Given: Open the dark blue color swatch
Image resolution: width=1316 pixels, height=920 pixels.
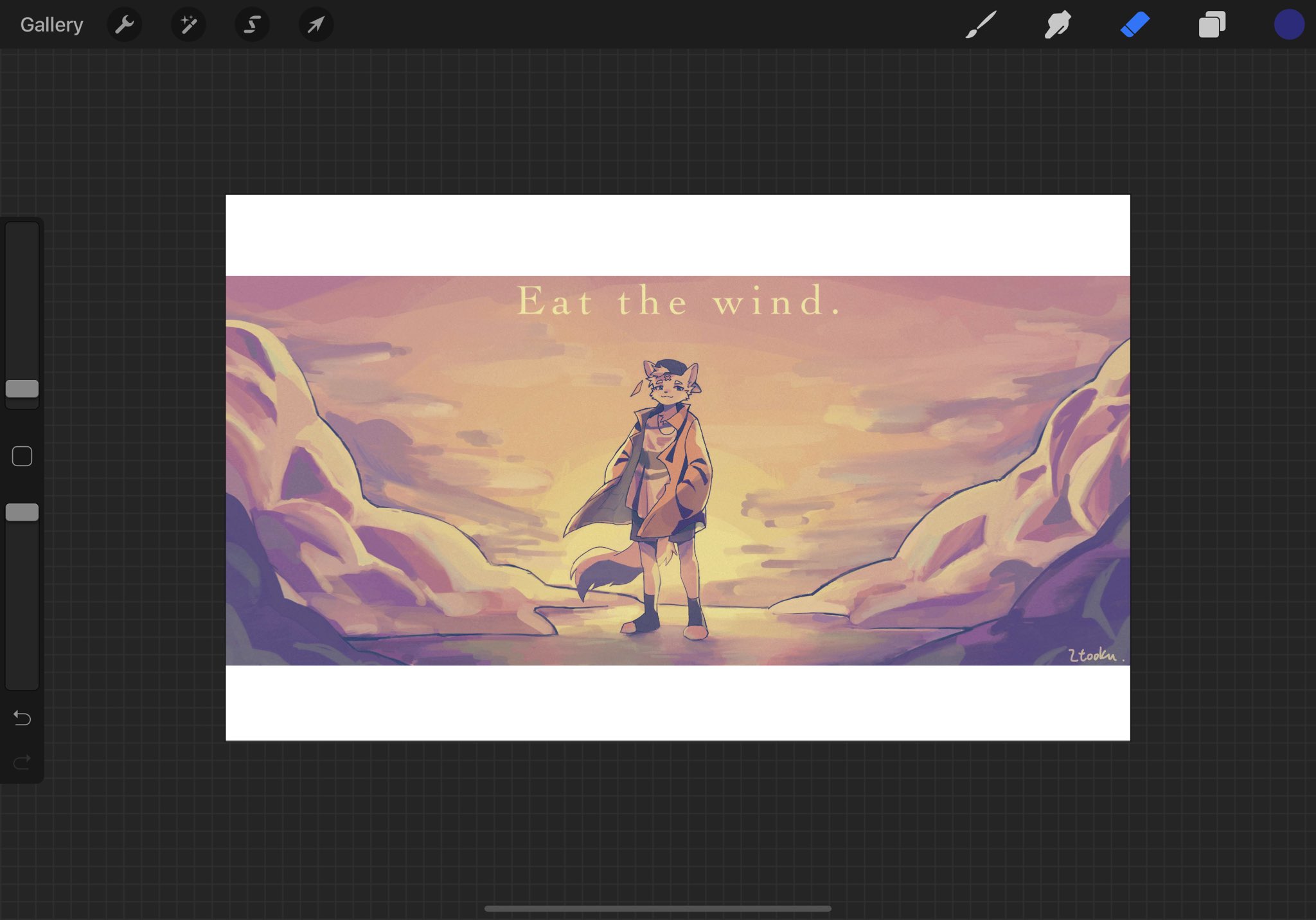Looking at the screenshot, I should coord(1288,25).
